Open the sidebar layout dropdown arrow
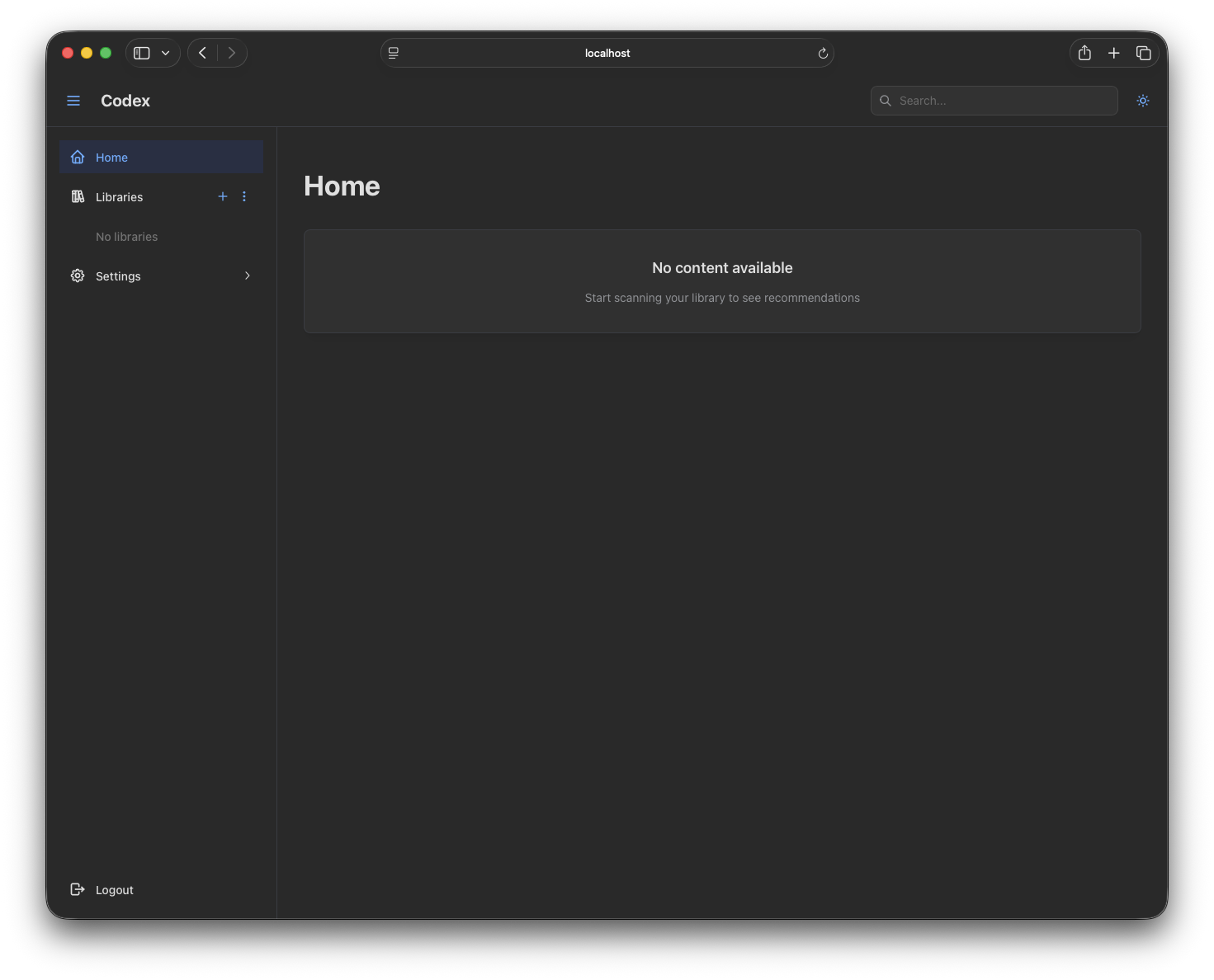Image resolution: width=1214 pixels, height=980 pixels. point(165,52)
